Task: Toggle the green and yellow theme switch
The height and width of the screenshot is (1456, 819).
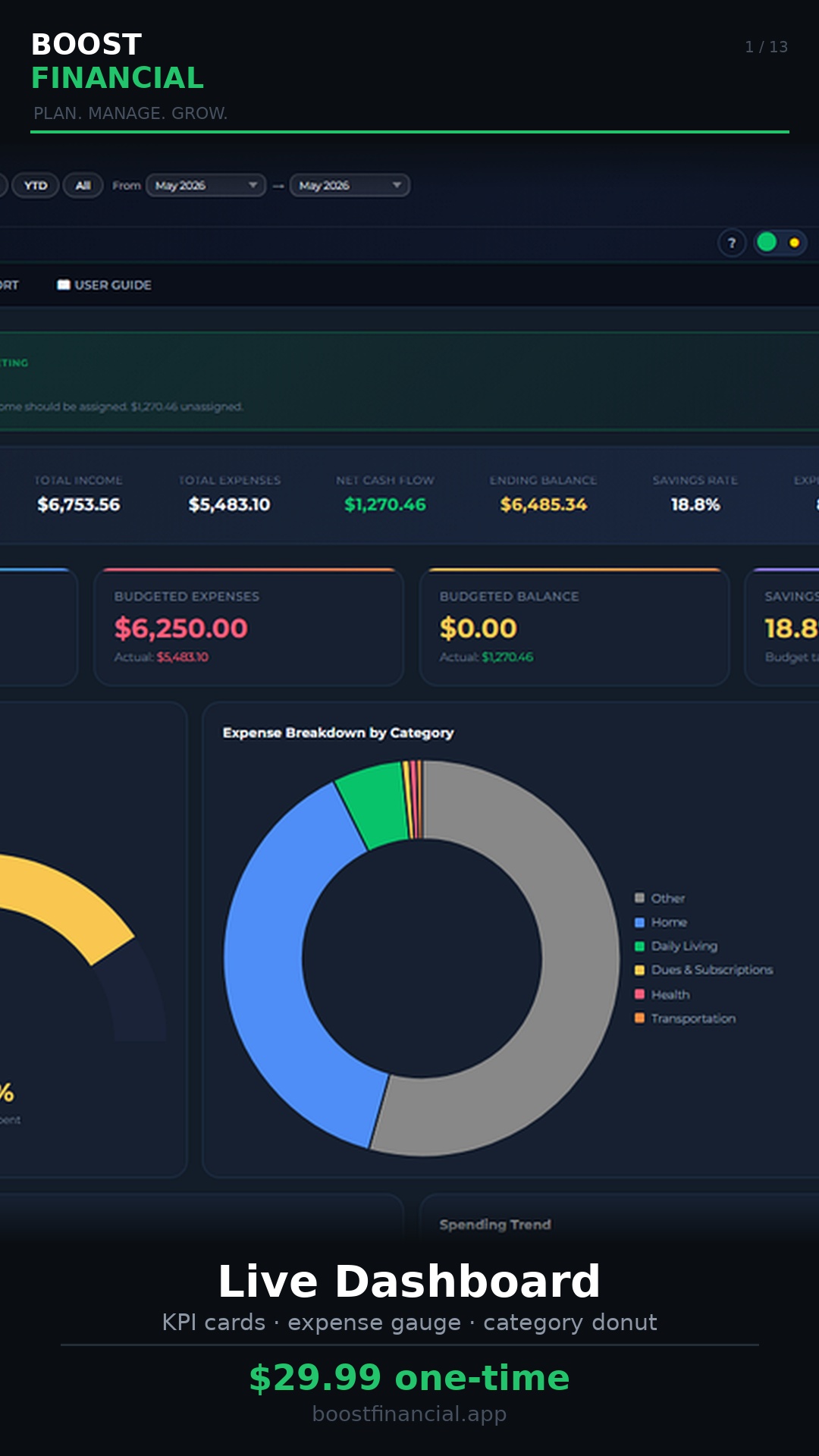Action: pyautogui.click(x=780, y=243)
